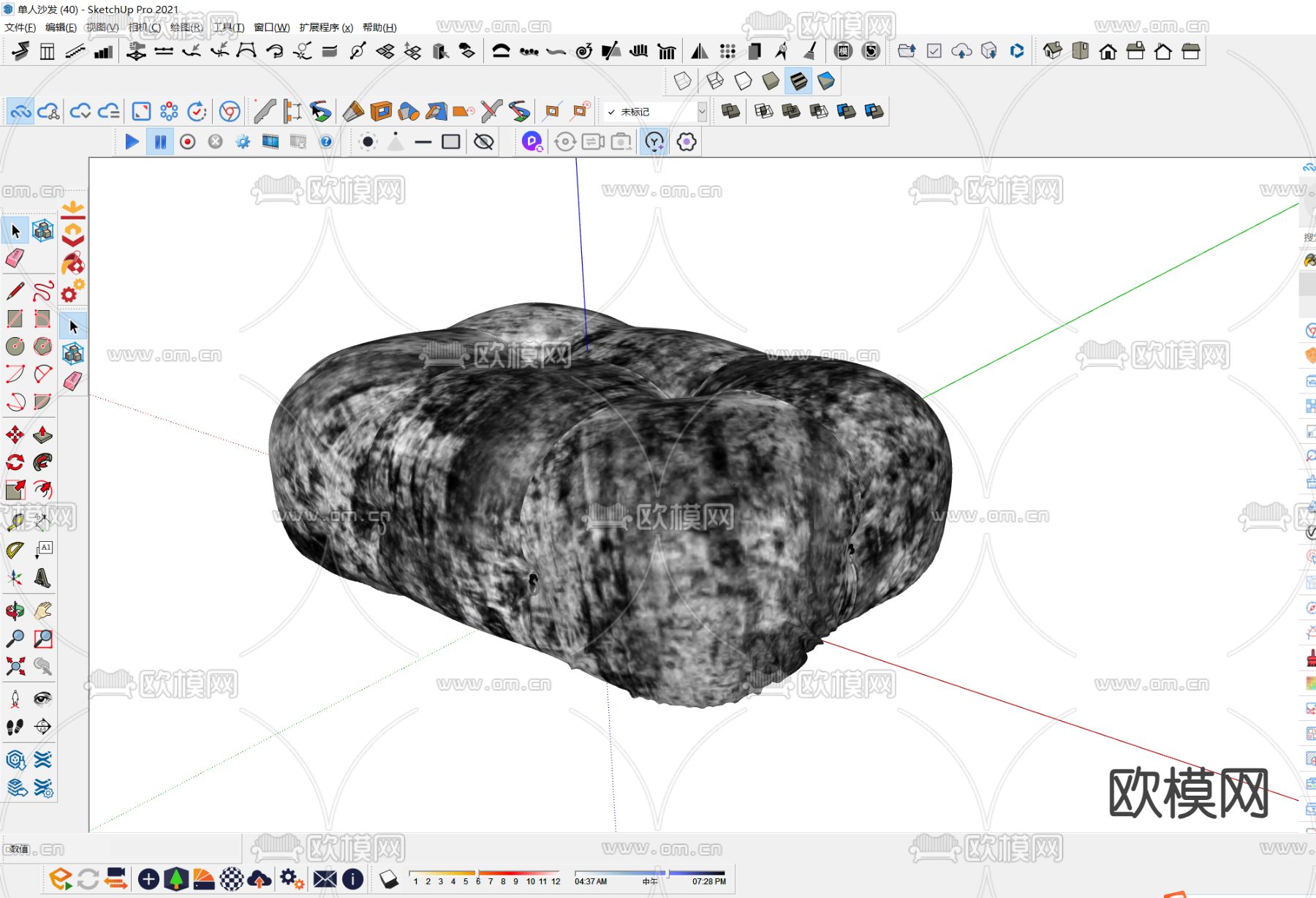Expand the 相机(C) camera menu
The image size is (1316, 898).
pyautogui.click(x=144, y=27)
